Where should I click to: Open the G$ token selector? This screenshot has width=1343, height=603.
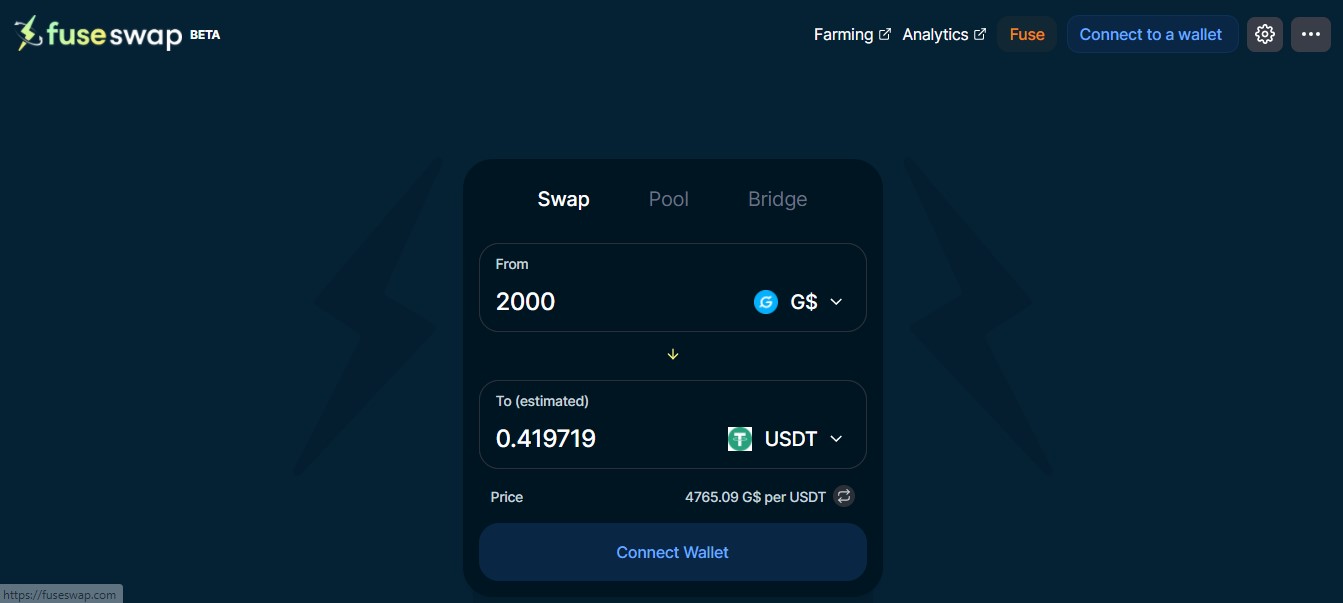pos(799,302)
